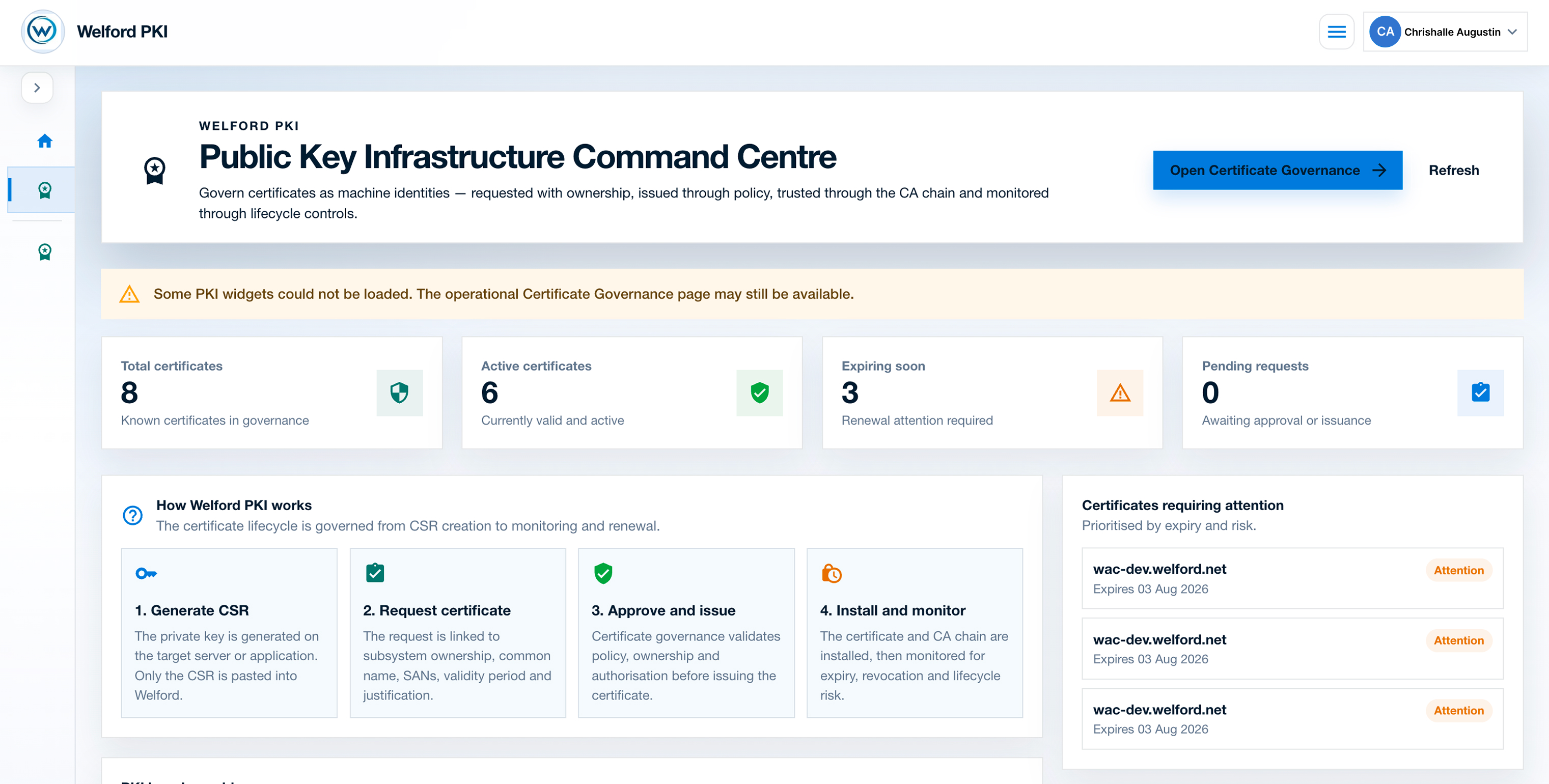Click the '4. Install and monitor' heading
The width and height of the screenshot is (1549, 784).
[x=892, y=610]
